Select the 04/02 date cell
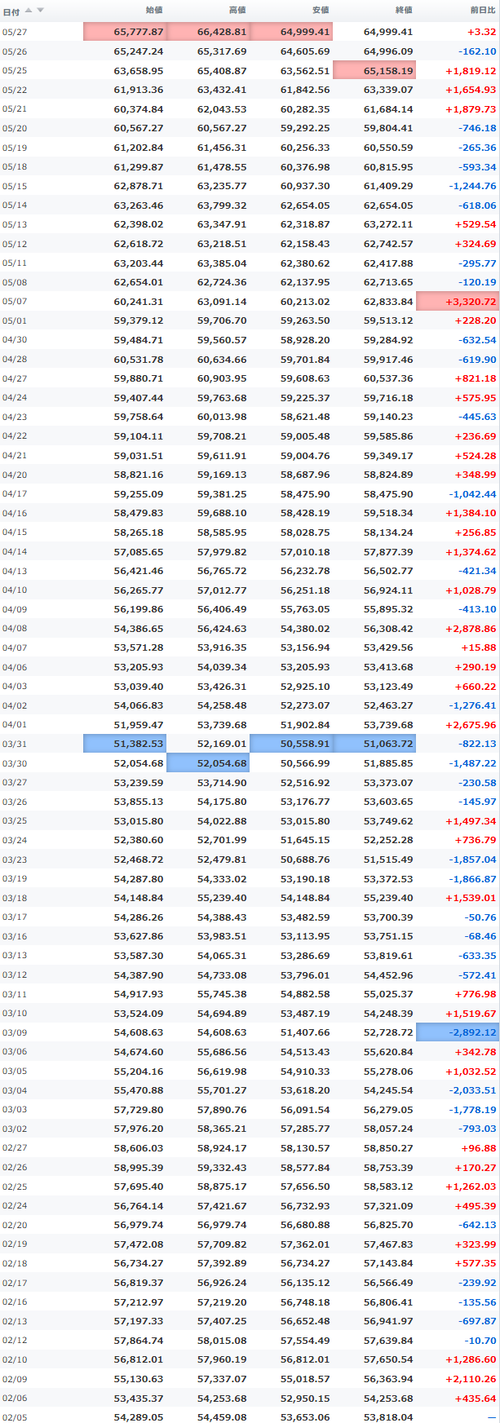This screenshot has height=1423, width=500. pos(14,707)
